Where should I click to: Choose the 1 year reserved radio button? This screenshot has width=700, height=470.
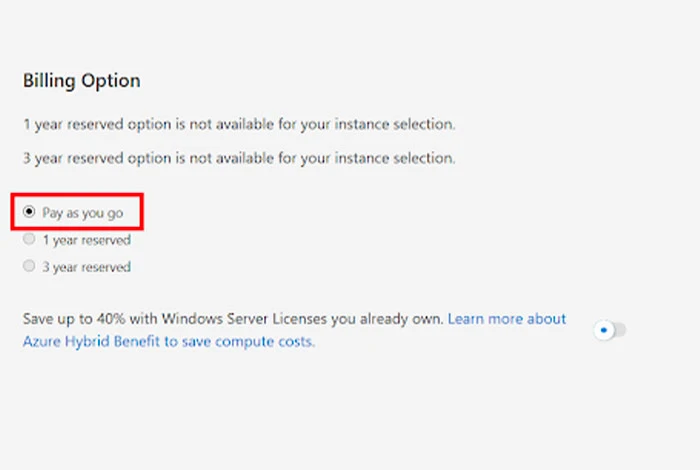pyautogui.click(x=29, y=239)
